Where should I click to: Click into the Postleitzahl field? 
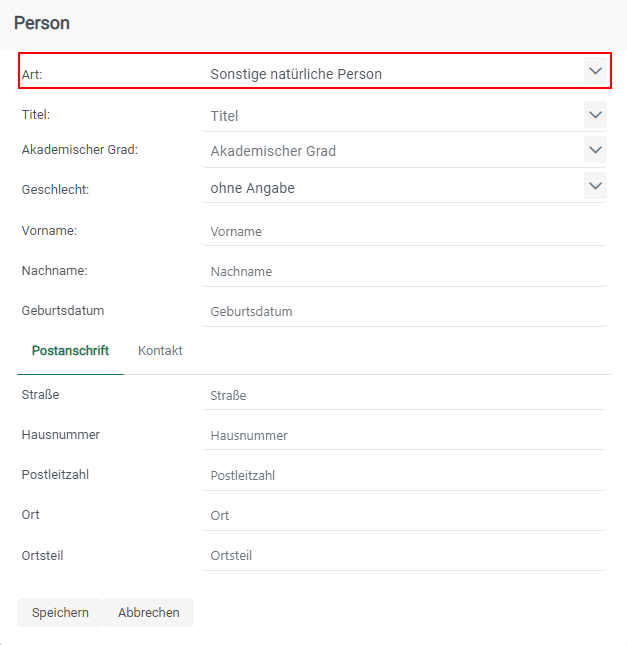pyautogui.click(x=403, y=476)
